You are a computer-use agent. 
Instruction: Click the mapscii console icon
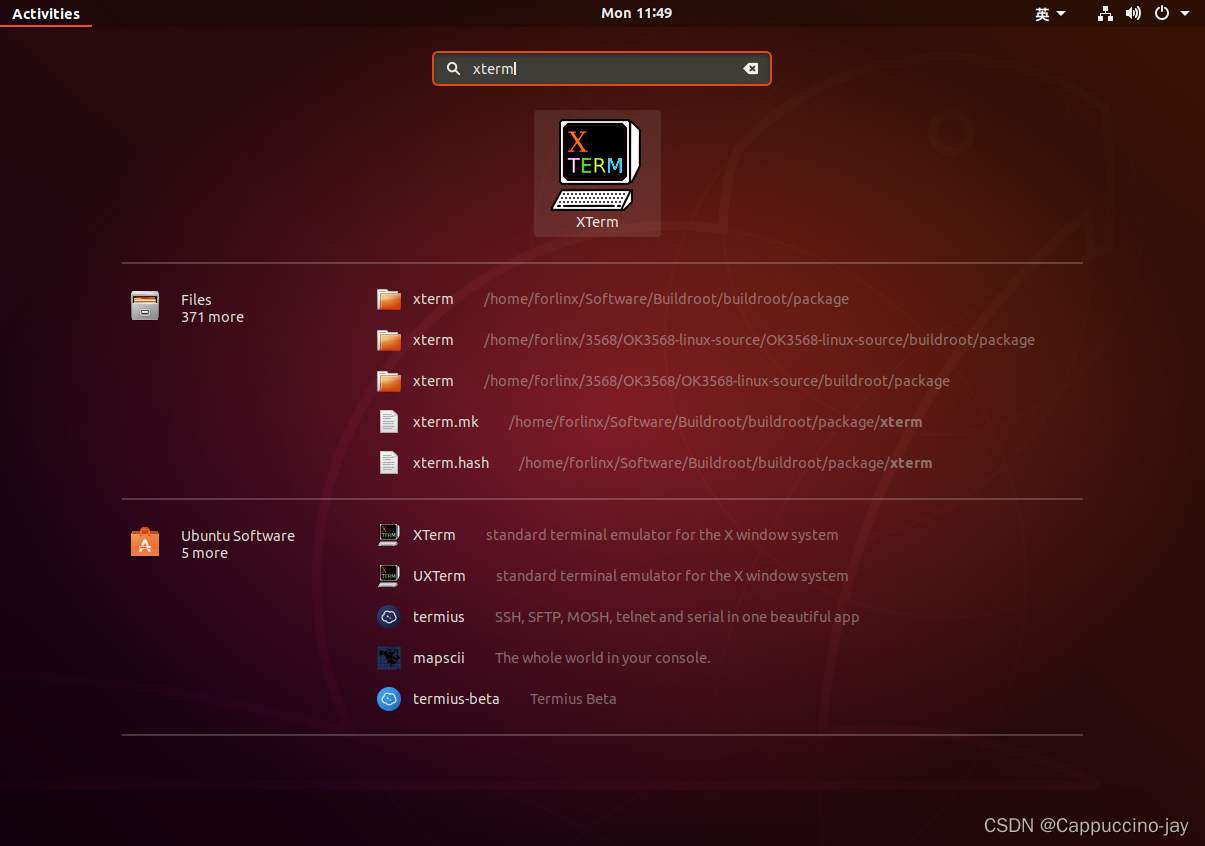pos(389,657)
